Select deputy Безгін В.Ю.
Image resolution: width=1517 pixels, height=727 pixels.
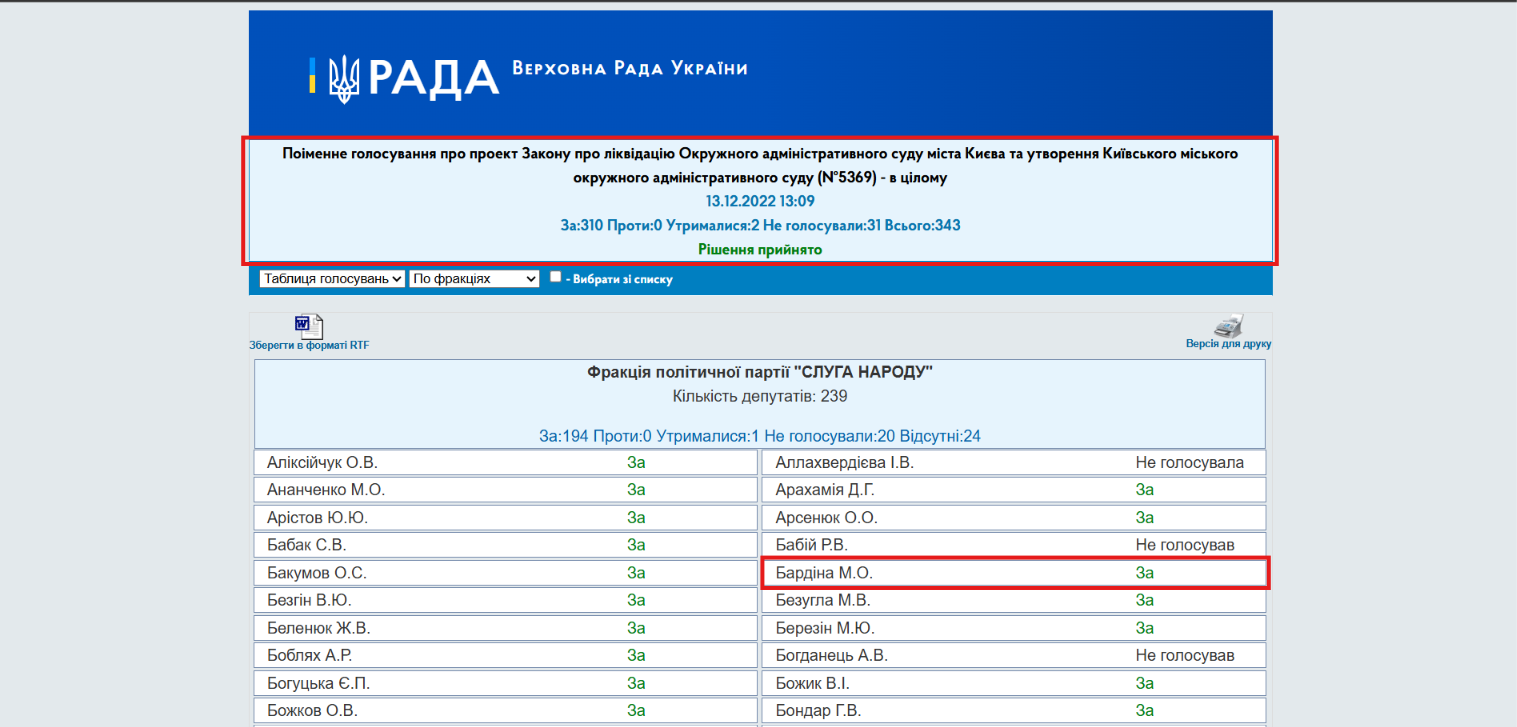(x=309, y=601)
